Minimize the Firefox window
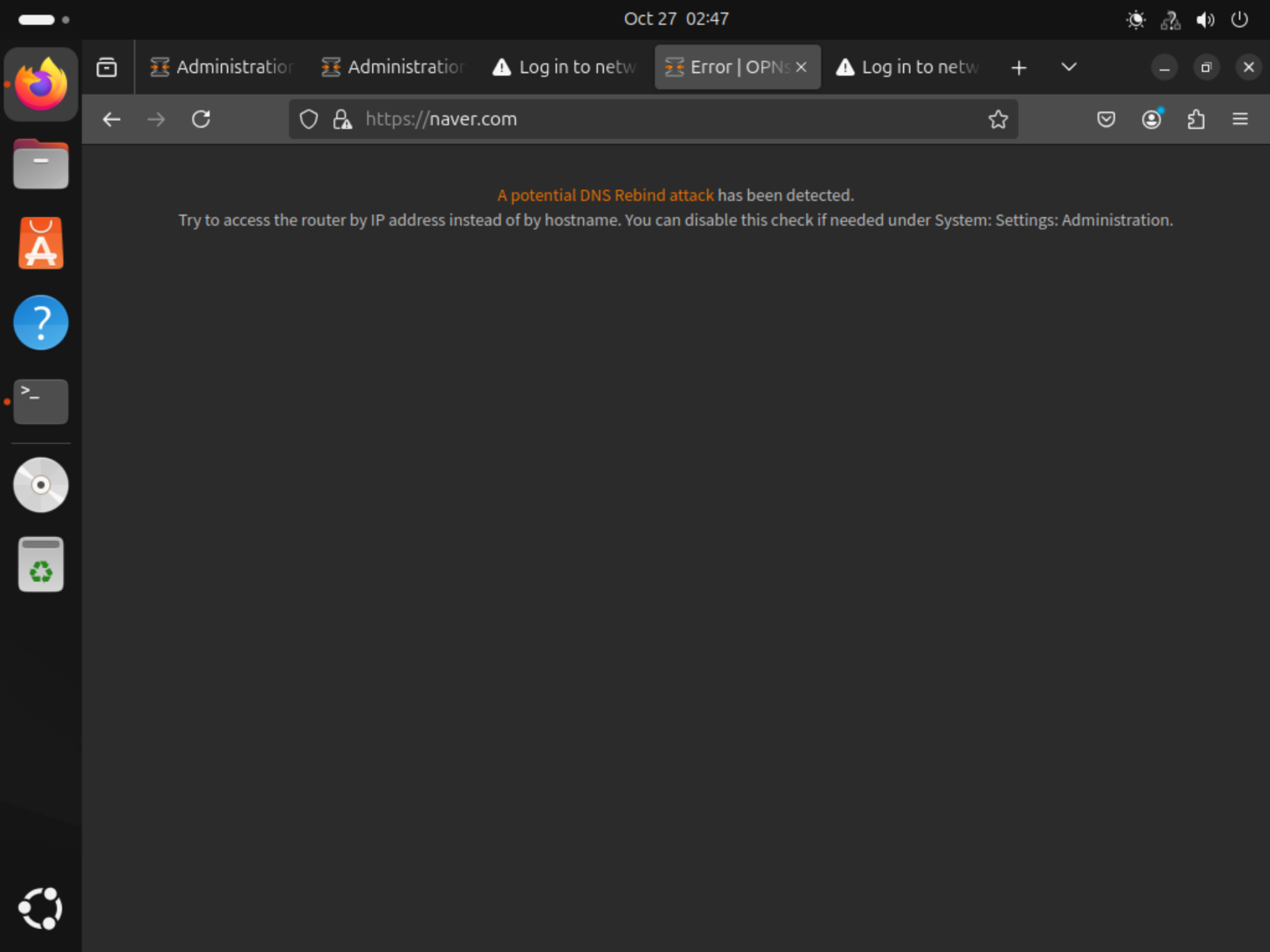 pos(1165,67)
